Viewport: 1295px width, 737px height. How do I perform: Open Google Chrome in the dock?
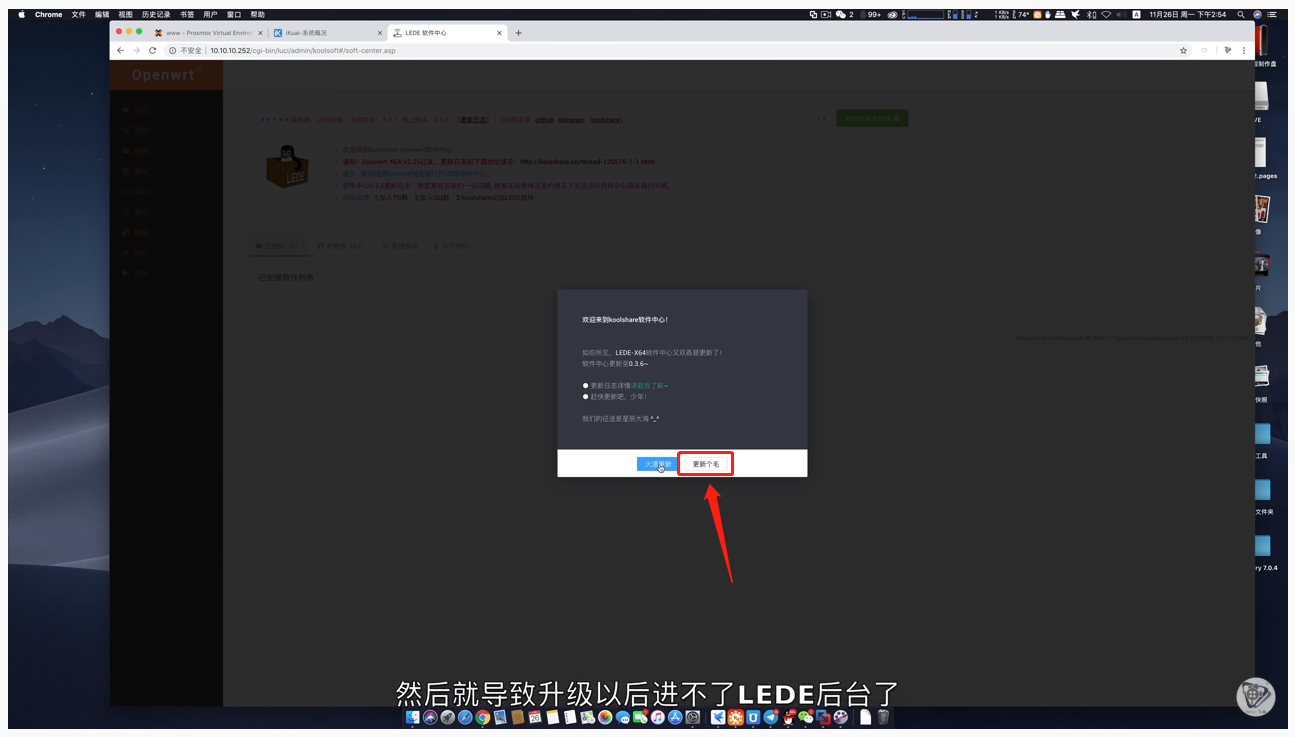(x=483, y=717)
